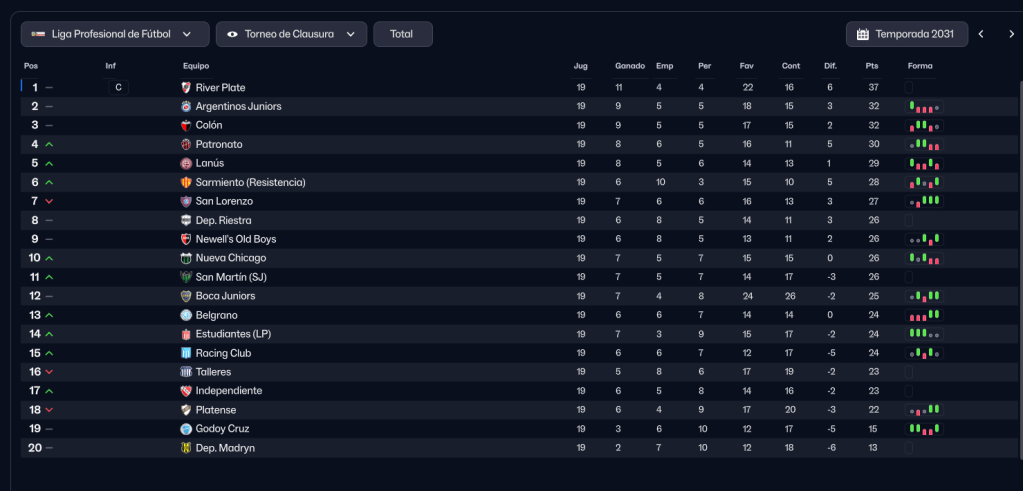Click the C info badge for River Plate
1023x491 pixels.
point(118,87)
